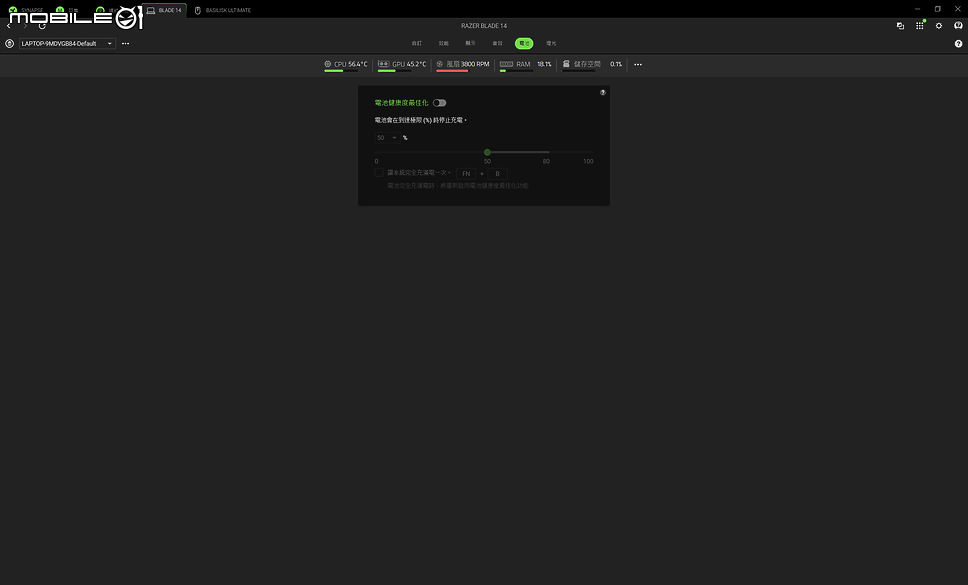Screen dimensions: 968x585
Task: Click the laptop icon on the Blade 14 tab
Action: 151,10
